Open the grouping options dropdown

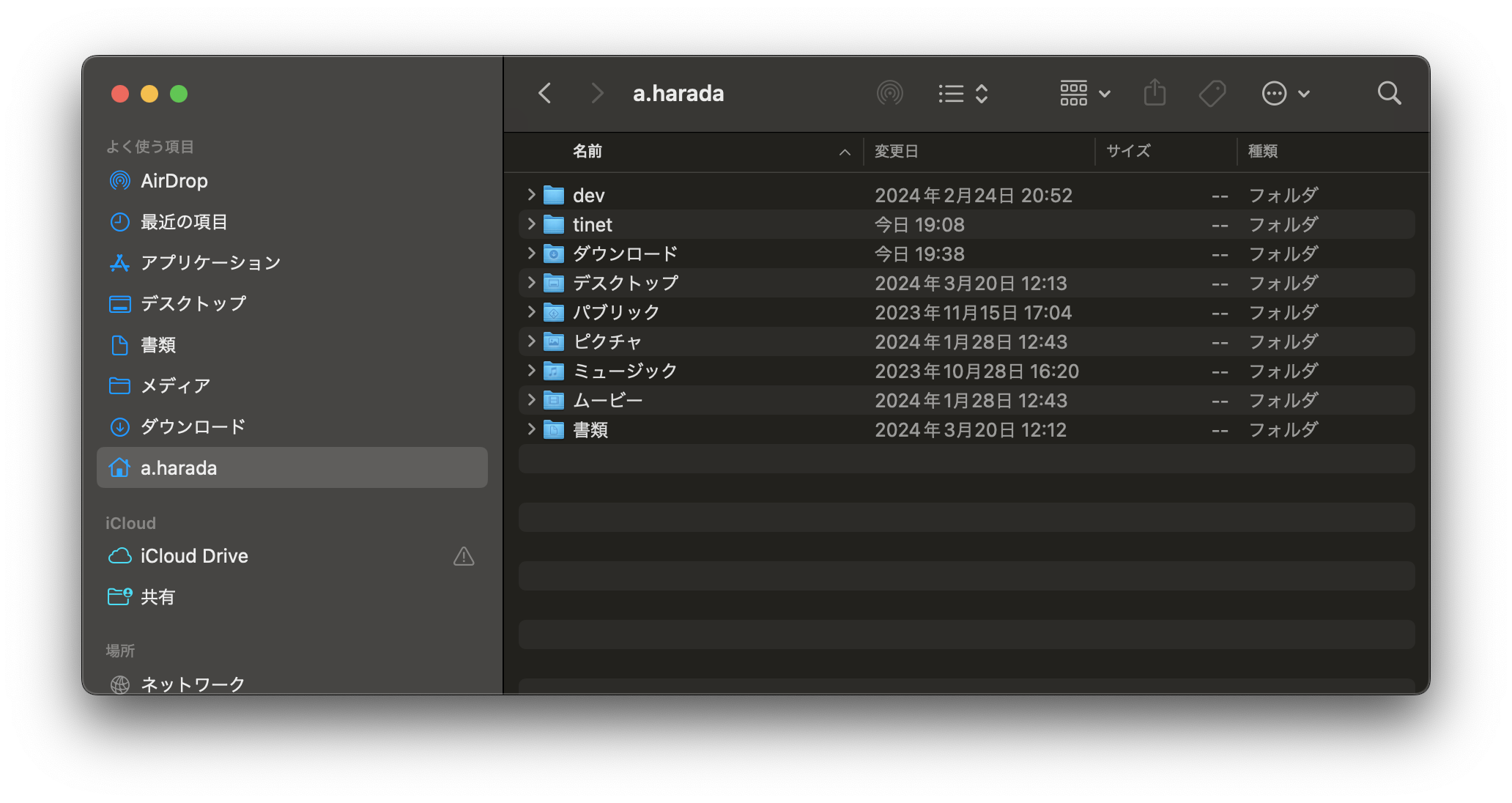[x=1085, y=93]
